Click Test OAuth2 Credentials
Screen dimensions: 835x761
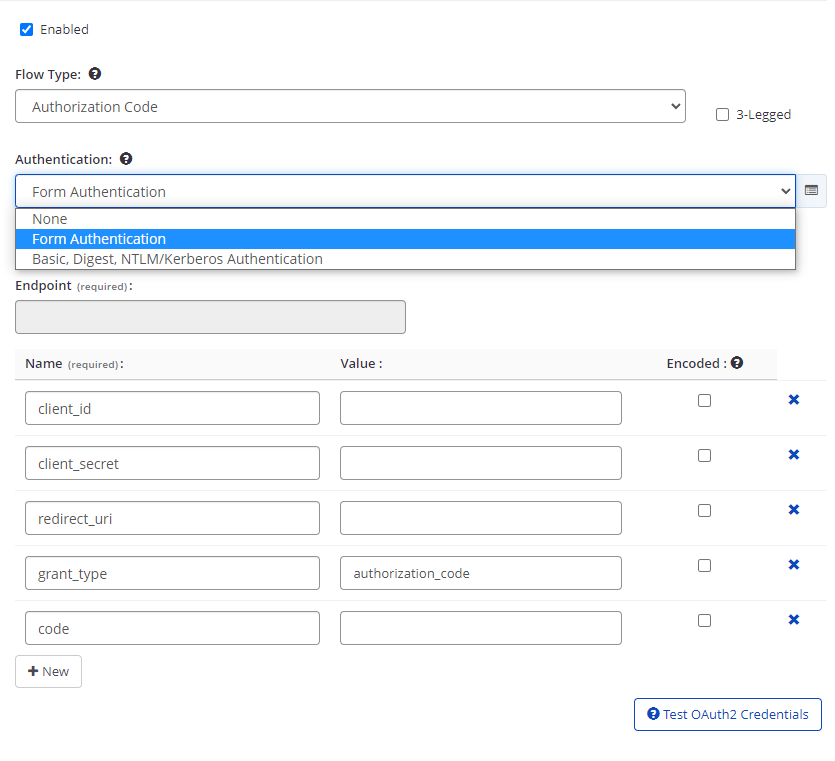pyautogui.click(x=727, y=714)
